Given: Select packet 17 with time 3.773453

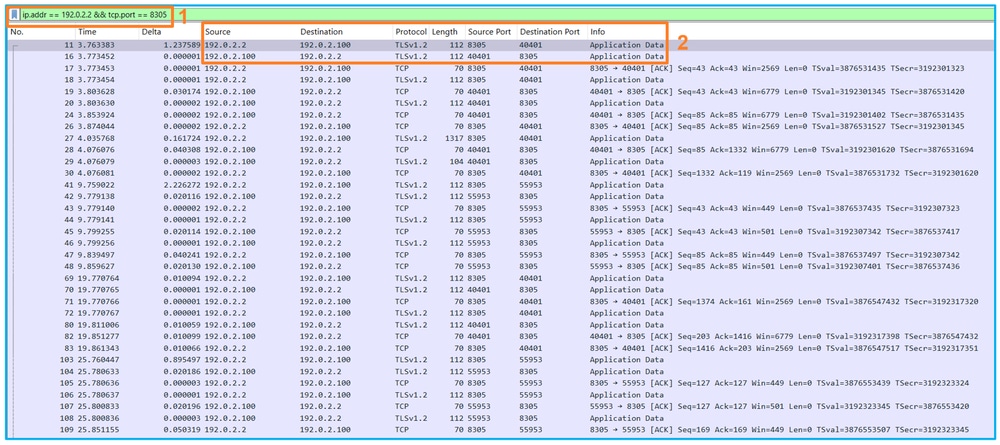Looking at the screenshot, I should pos(501,68).
